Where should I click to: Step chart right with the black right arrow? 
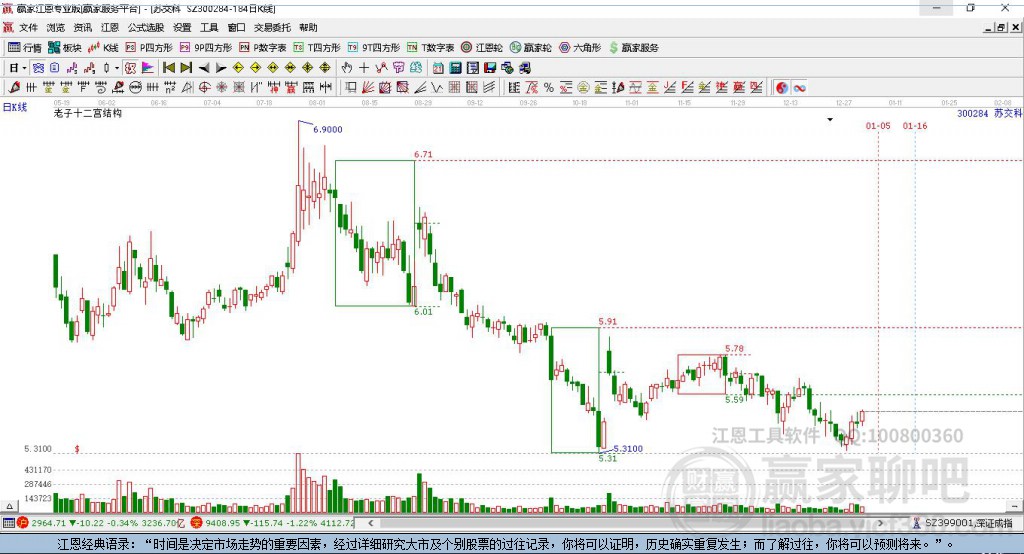(x=221, y=68)
